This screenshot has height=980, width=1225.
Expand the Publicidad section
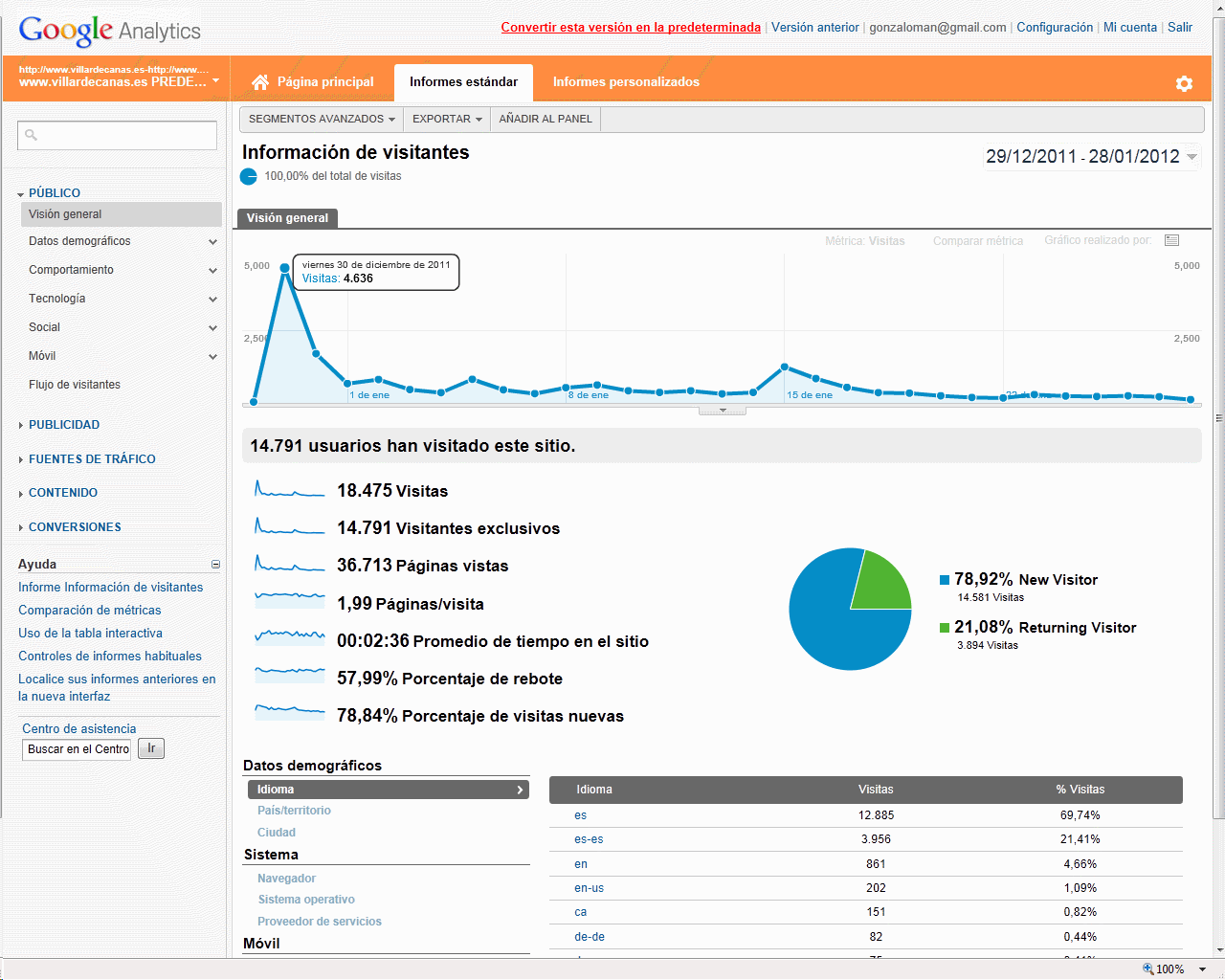tap(21, 425)
